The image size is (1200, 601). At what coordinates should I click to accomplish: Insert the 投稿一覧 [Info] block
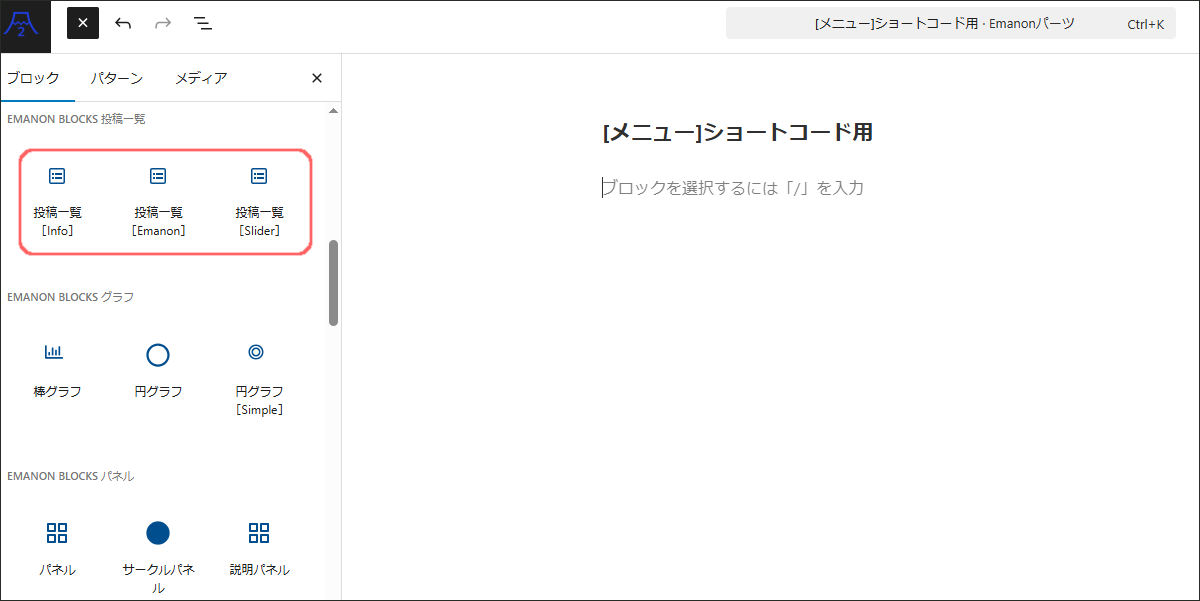tap(58, 201)
